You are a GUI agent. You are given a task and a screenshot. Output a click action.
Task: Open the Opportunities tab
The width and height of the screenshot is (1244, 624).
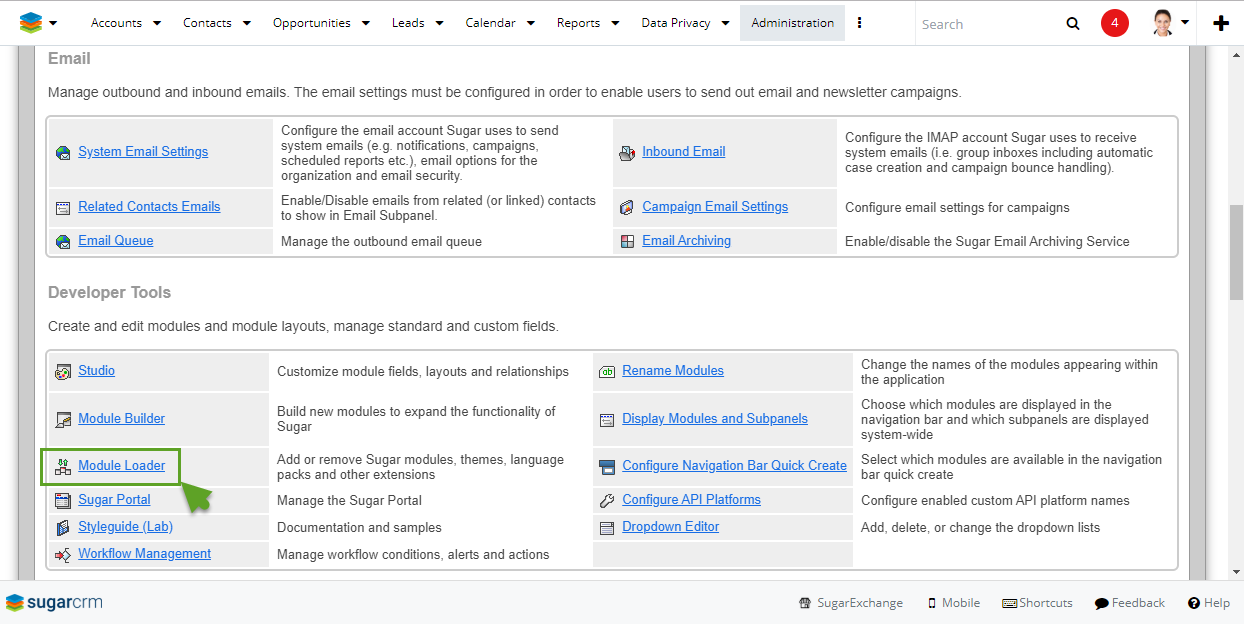(x=312, y=23)
